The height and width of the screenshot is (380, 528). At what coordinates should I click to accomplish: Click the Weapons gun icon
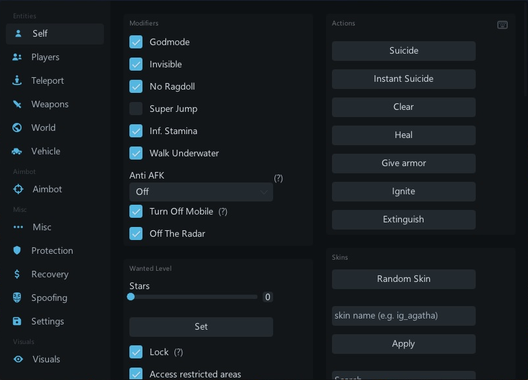pos(17,104)
